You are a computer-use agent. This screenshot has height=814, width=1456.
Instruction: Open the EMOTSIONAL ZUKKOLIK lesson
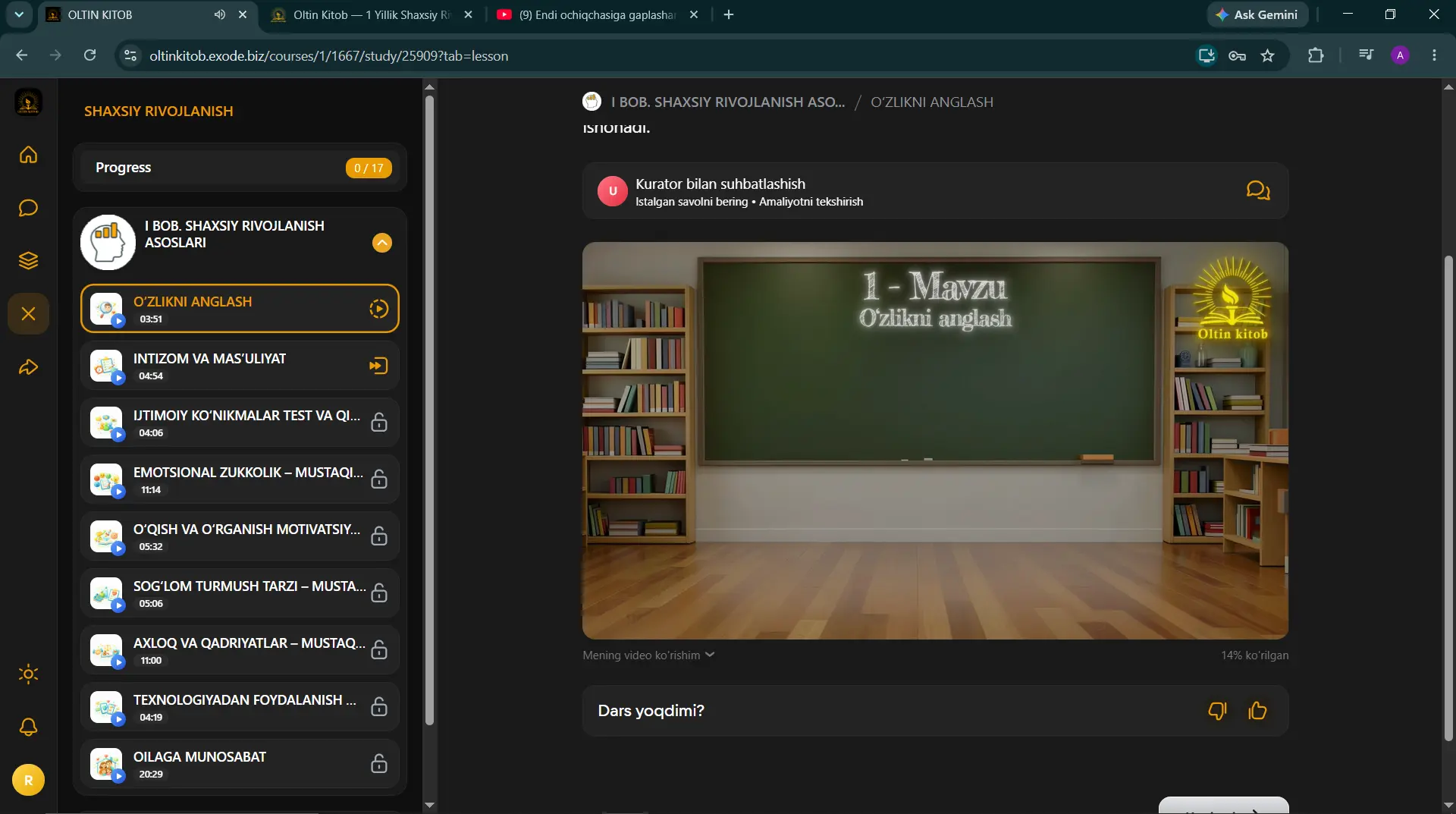(x=240, y=479)
